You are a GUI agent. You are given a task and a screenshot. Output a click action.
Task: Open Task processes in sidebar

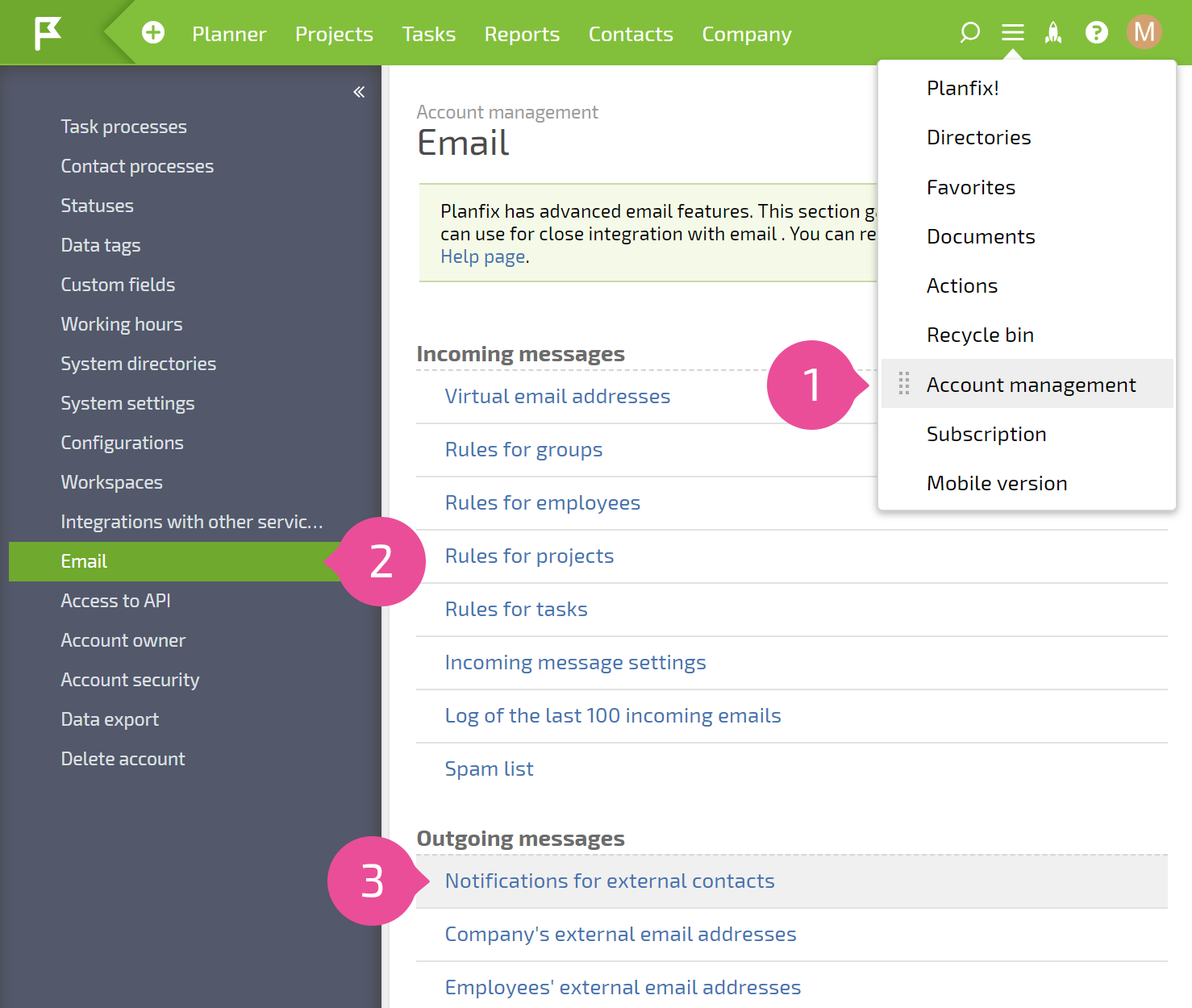[x=123, y=127]
